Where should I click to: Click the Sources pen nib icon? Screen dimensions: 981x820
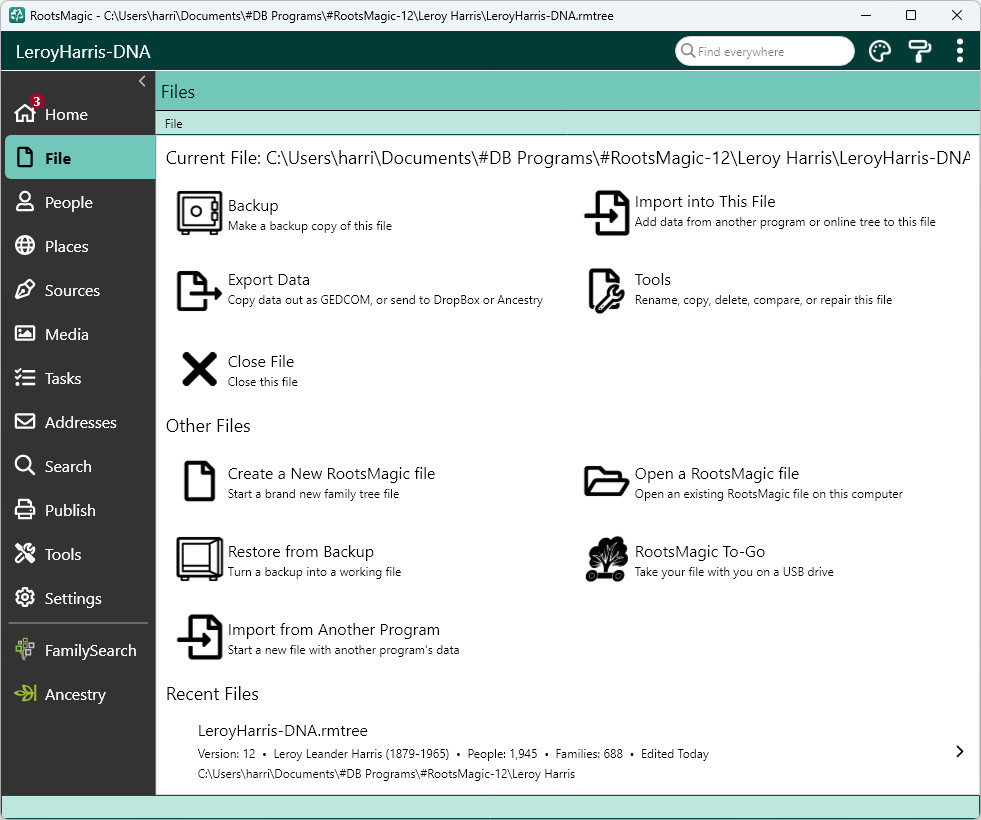(25, 289)
